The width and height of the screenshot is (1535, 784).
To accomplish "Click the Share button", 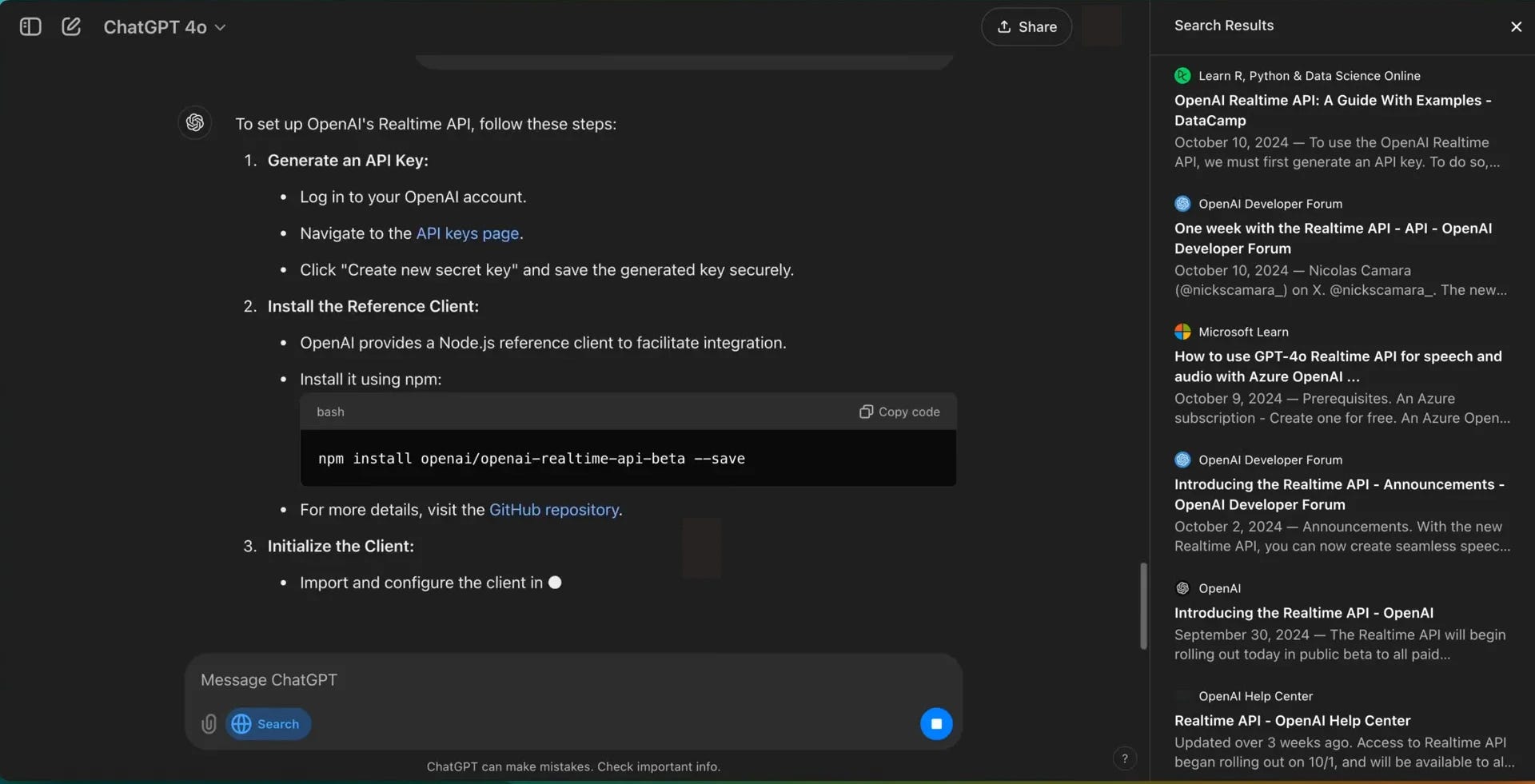I will [x=1027, y=26].
